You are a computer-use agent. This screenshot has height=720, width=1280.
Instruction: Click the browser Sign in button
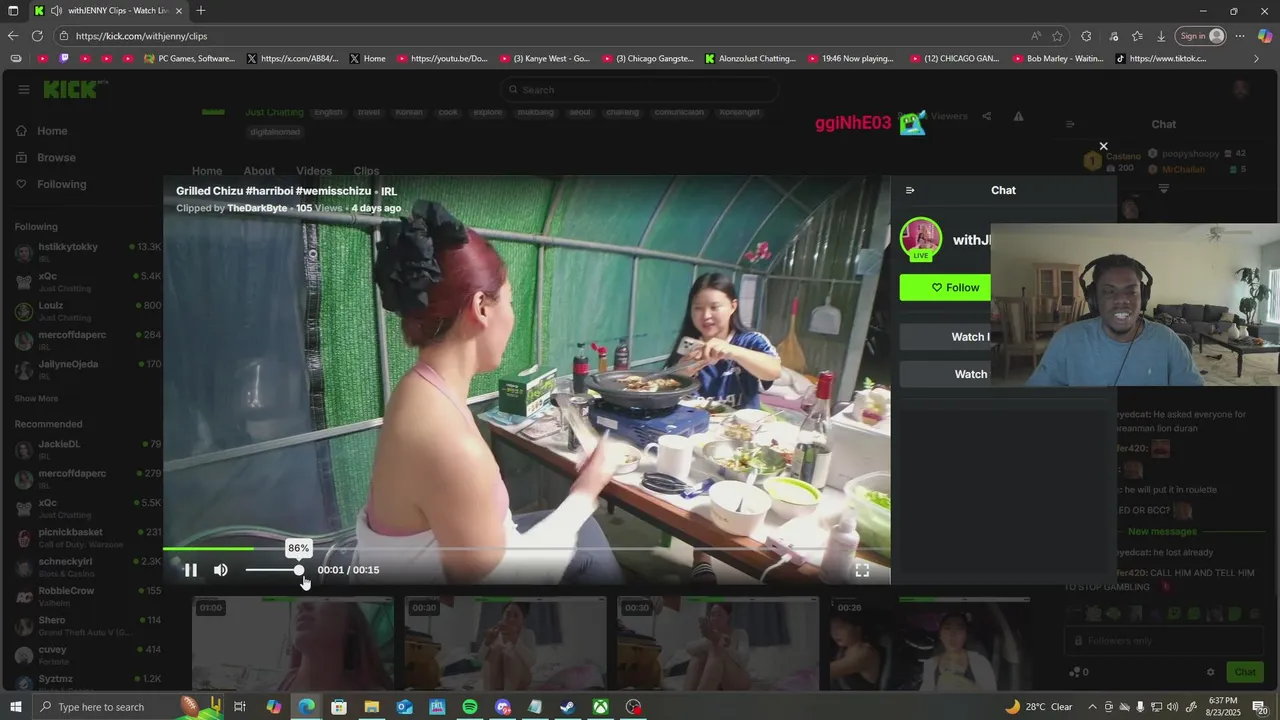[x=1200, y=36]
